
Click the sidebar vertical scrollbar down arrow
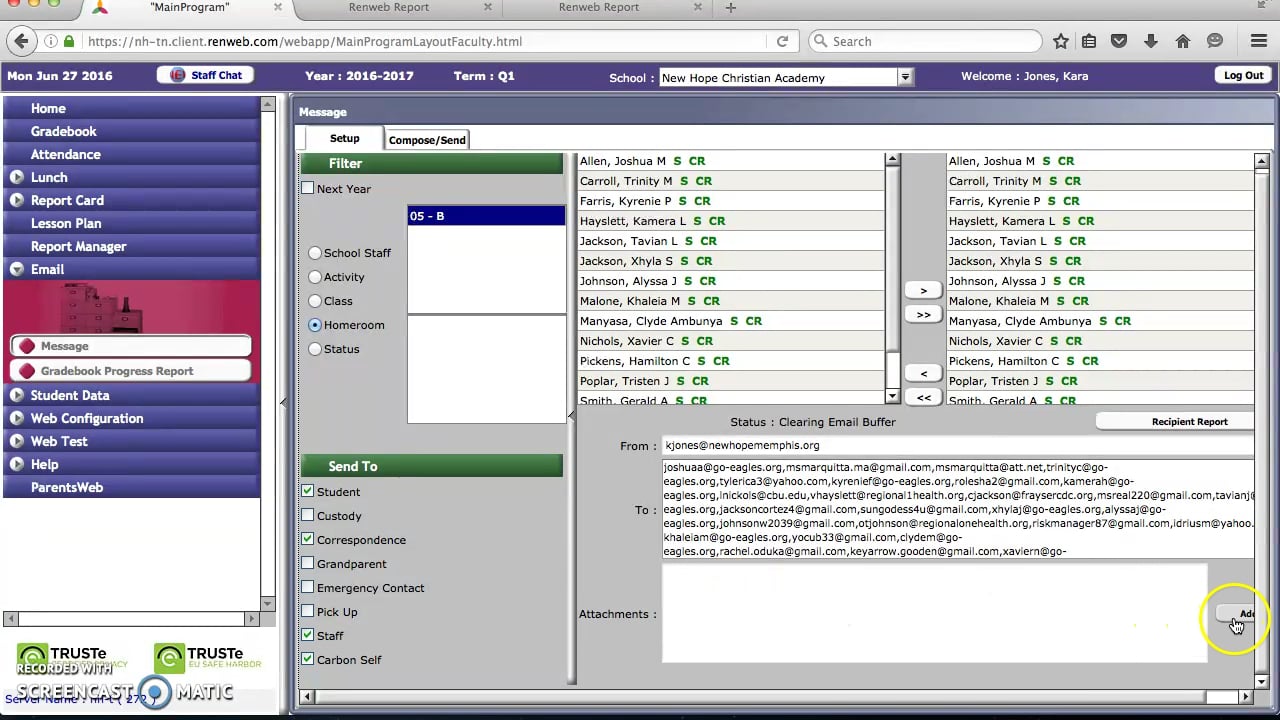(x=267, y=604)
